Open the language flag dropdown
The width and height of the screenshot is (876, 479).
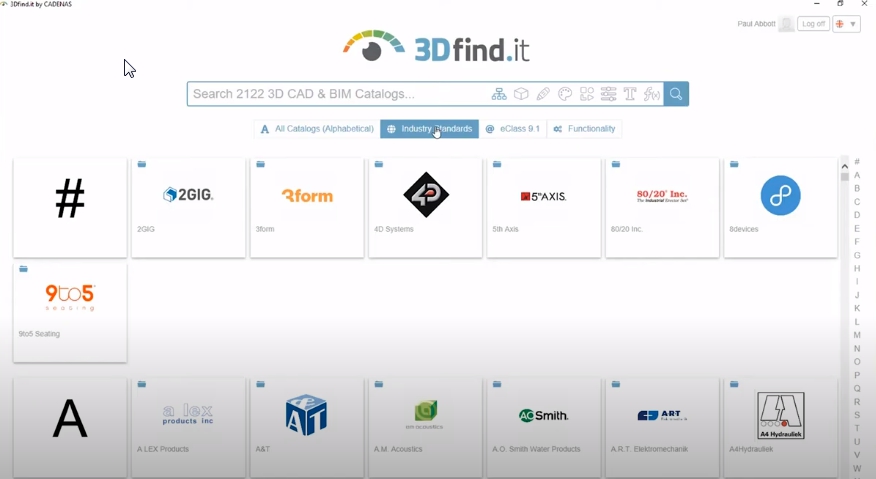(846, 24)
